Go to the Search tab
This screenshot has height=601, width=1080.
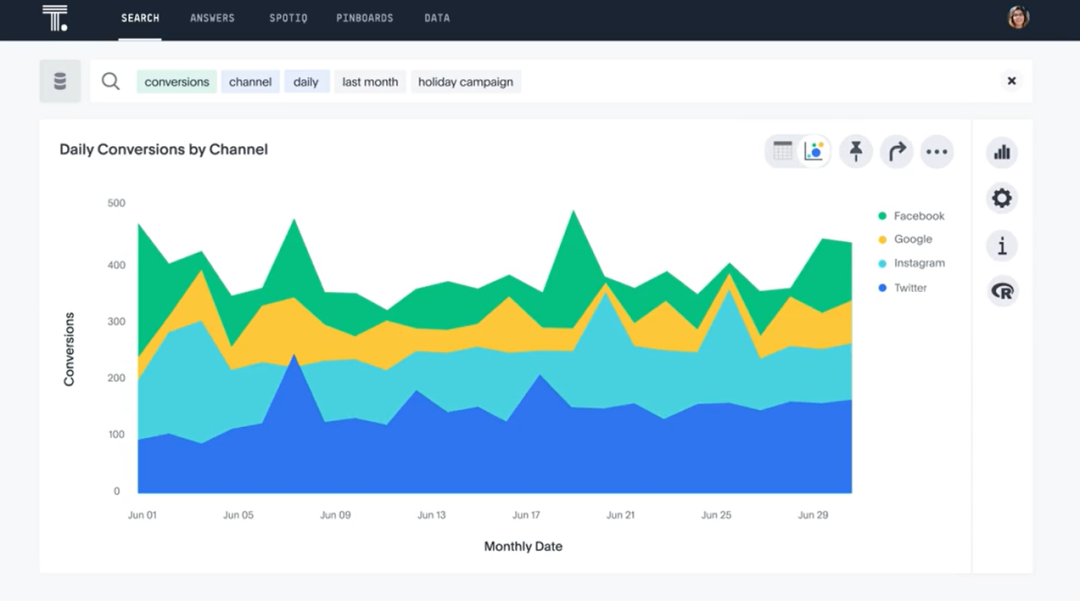pos(140,18)
